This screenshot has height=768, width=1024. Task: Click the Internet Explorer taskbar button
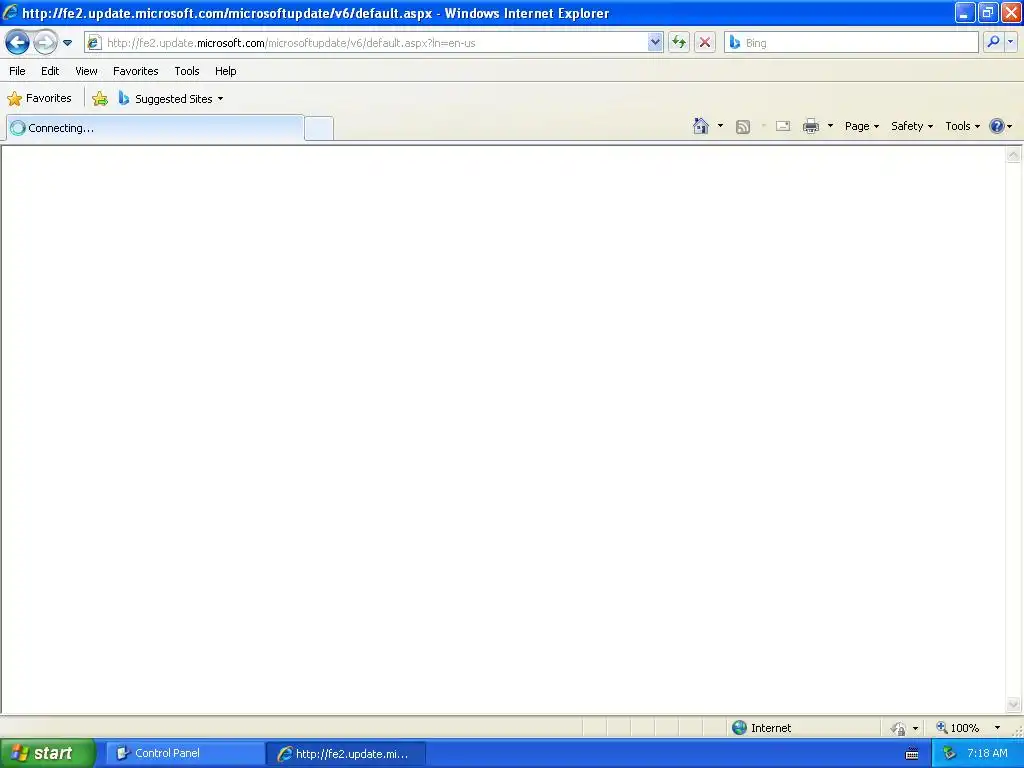(346, 754)
